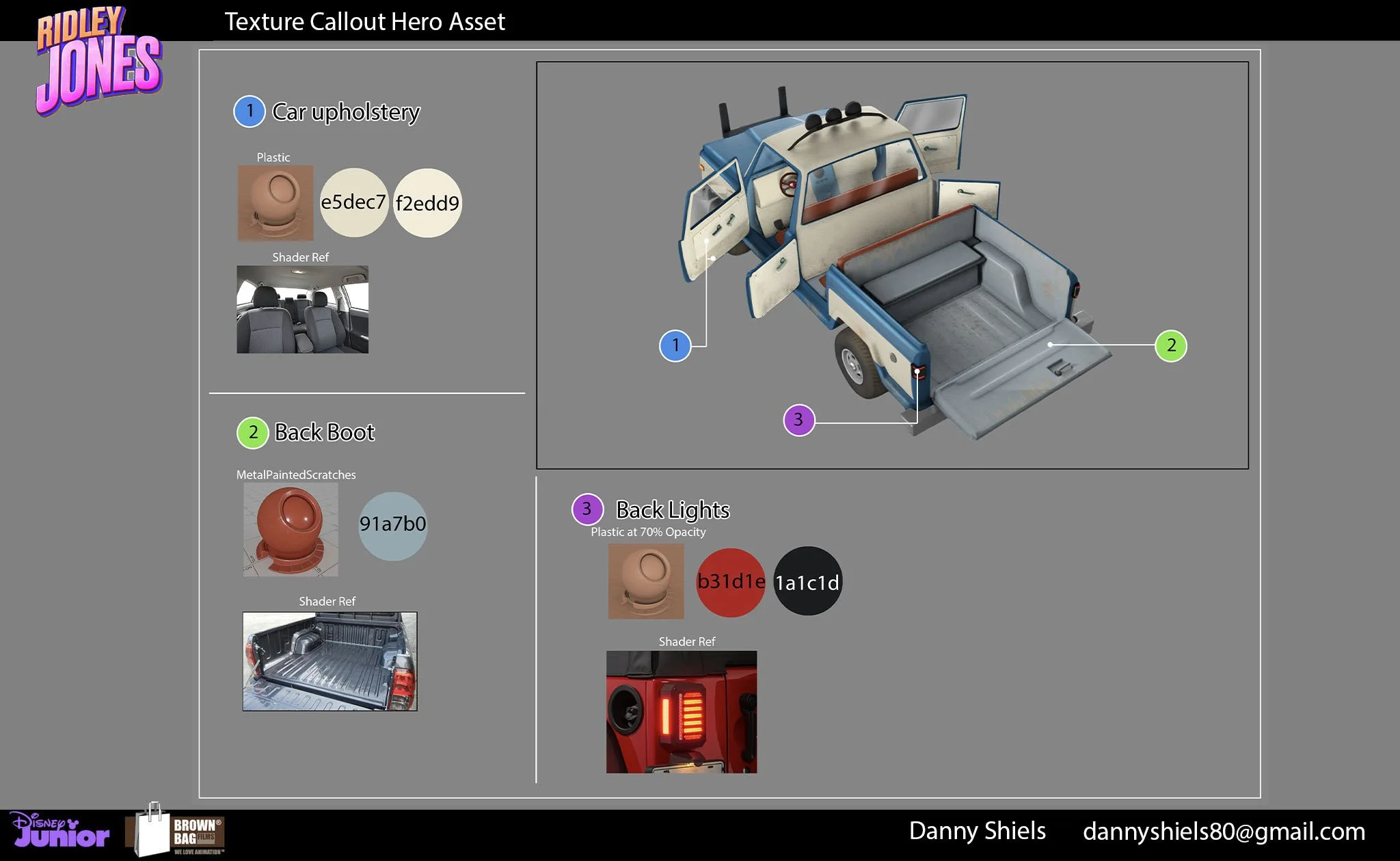Choose the b31d1e red color swatch

(730, 582)
